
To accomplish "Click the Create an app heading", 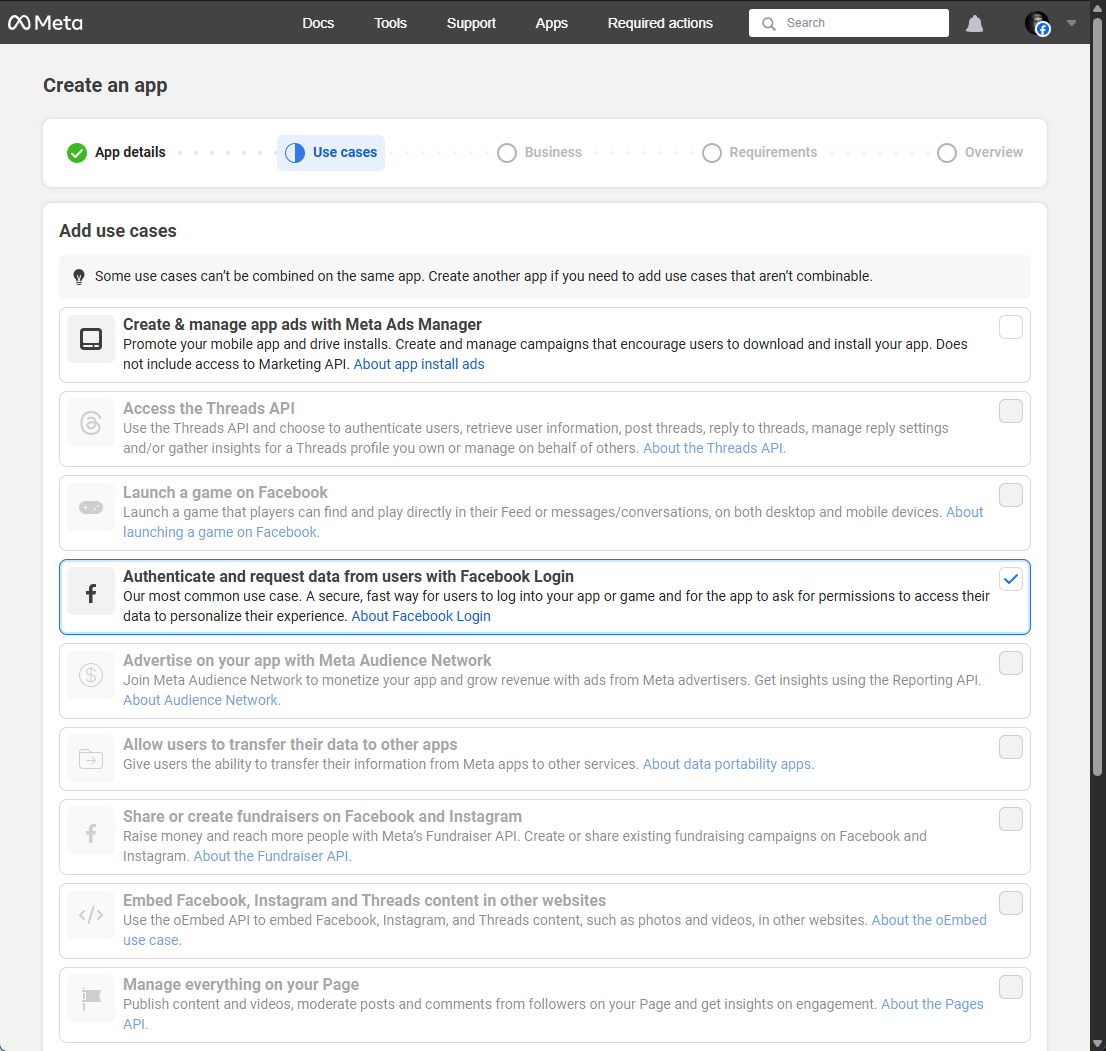I will click(x=105, y=85).
